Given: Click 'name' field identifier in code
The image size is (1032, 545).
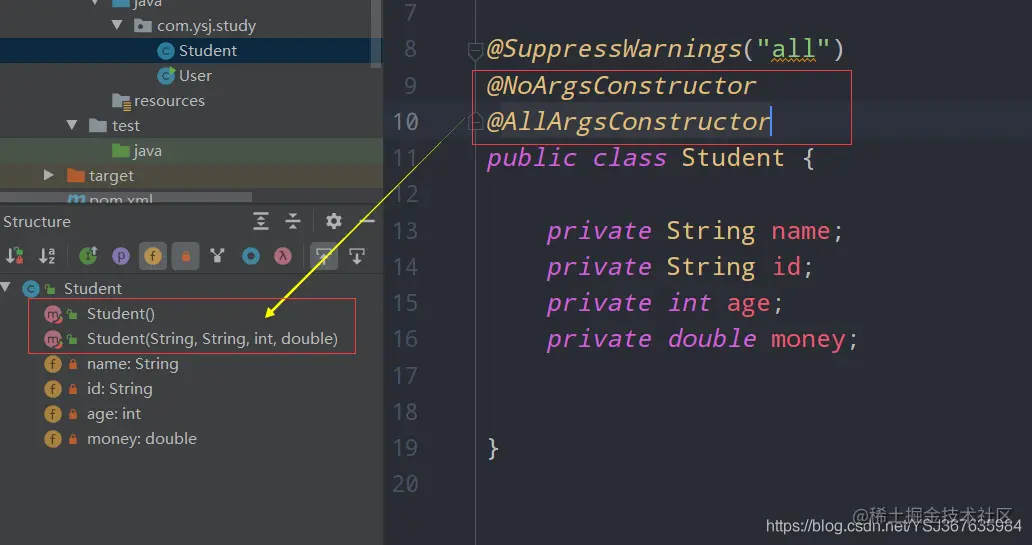Looking at the screenshot, I should [x=800, y=231].
